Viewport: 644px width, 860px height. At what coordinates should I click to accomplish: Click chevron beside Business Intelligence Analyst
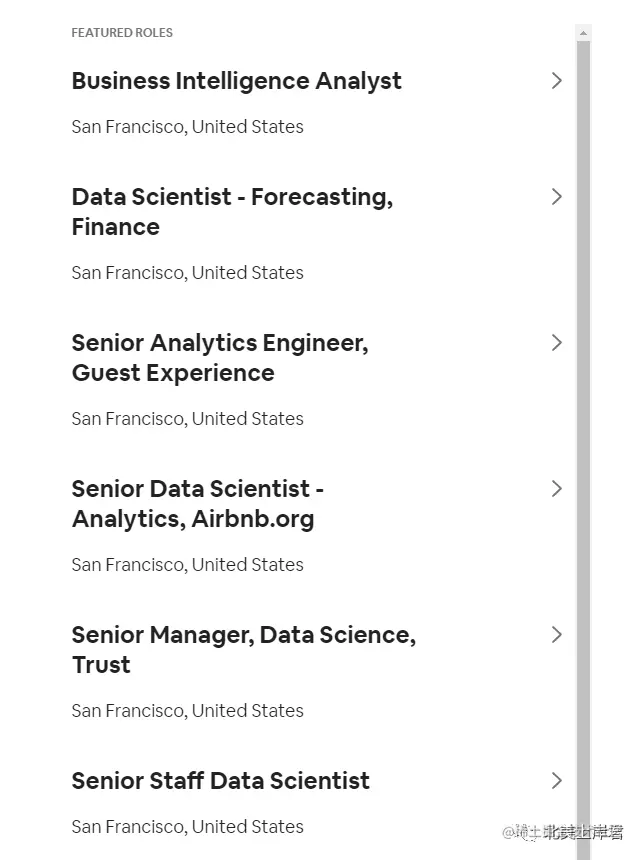click(557, 81)
